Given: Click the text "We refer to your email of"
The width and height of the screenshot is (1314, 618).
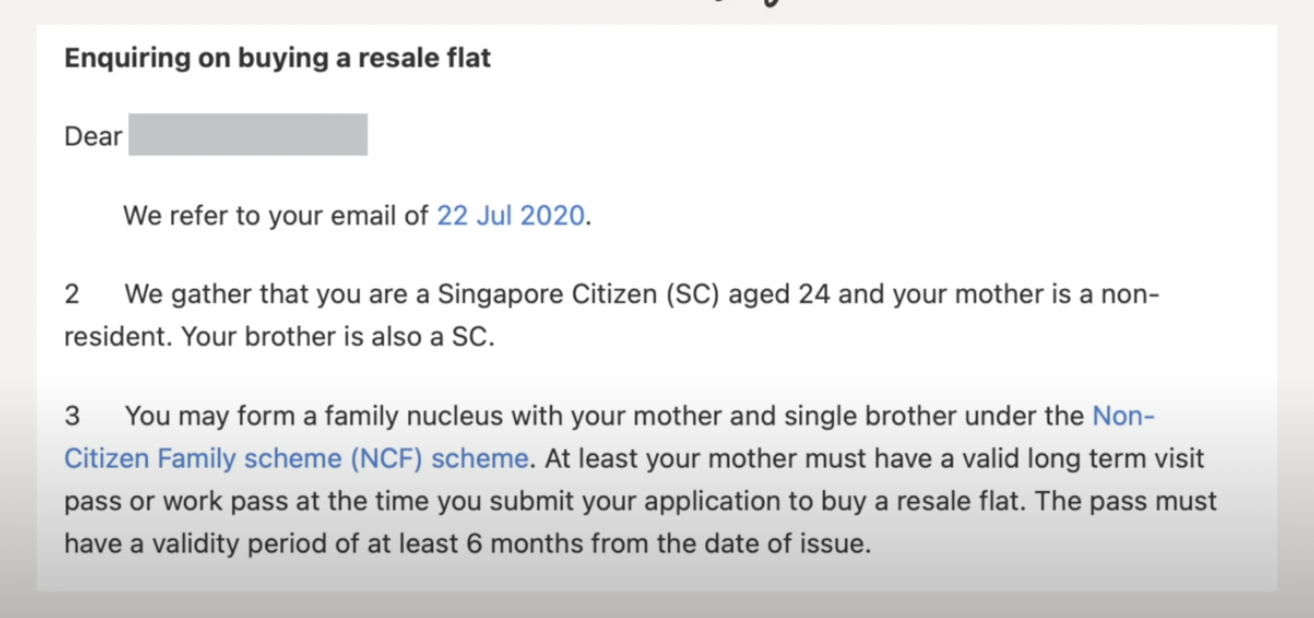Looking at the screenshot, I should point(276,216).
